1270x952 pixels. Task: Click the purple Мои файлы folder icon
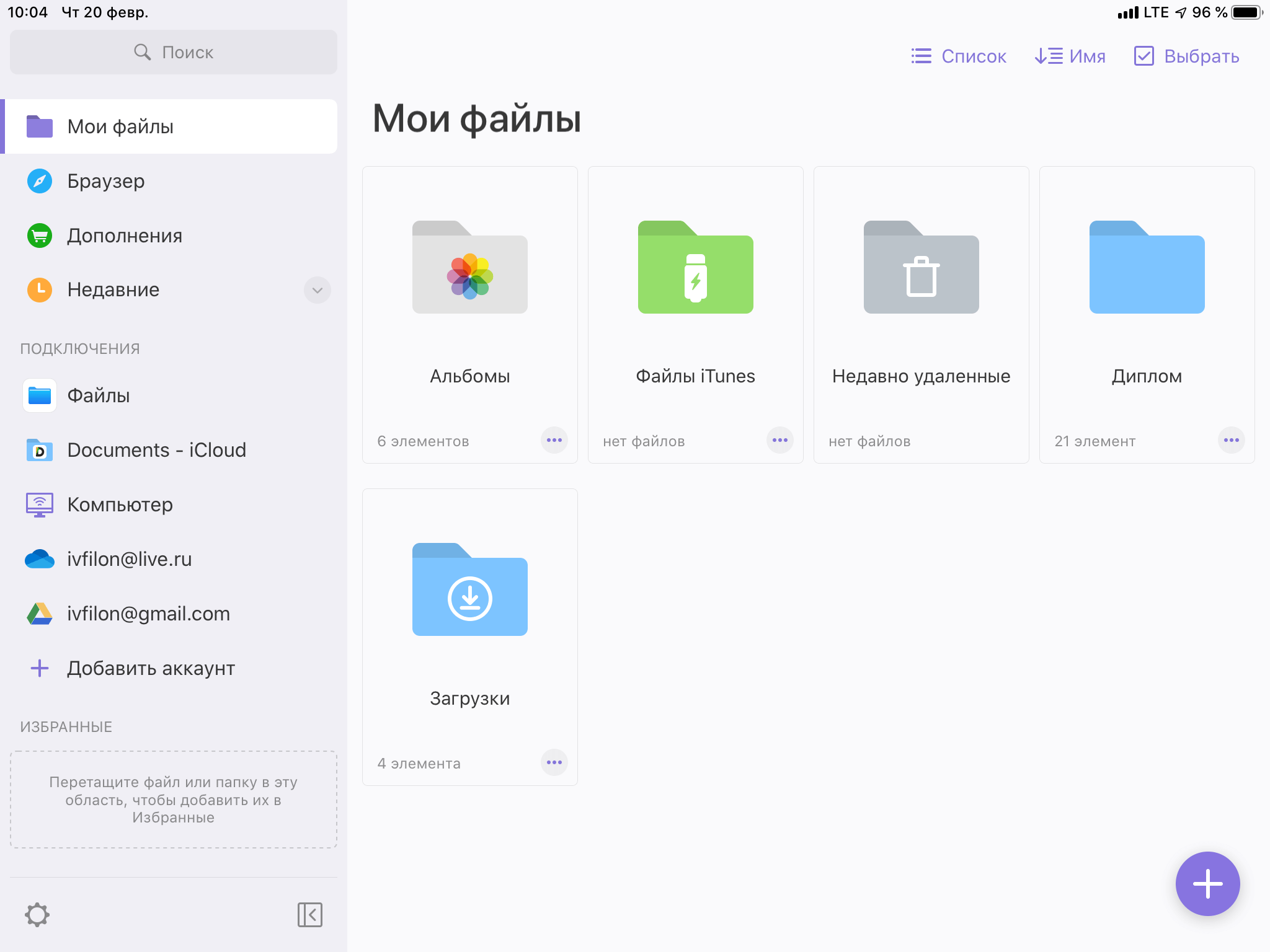point(40,126)
